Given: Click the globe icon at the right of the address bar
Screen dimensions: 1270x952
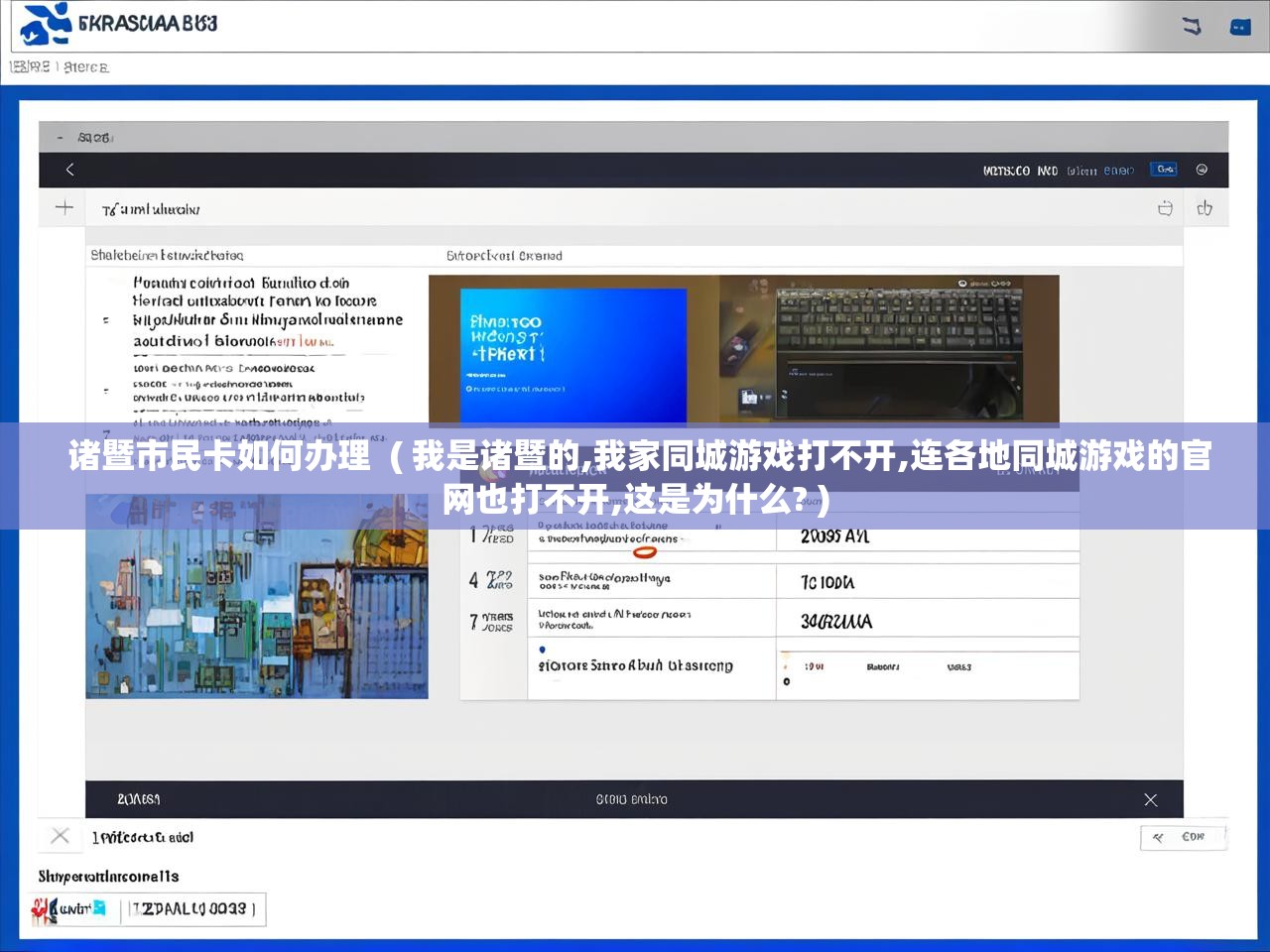Looking at the screenshot, I should tap(1204, 170).
